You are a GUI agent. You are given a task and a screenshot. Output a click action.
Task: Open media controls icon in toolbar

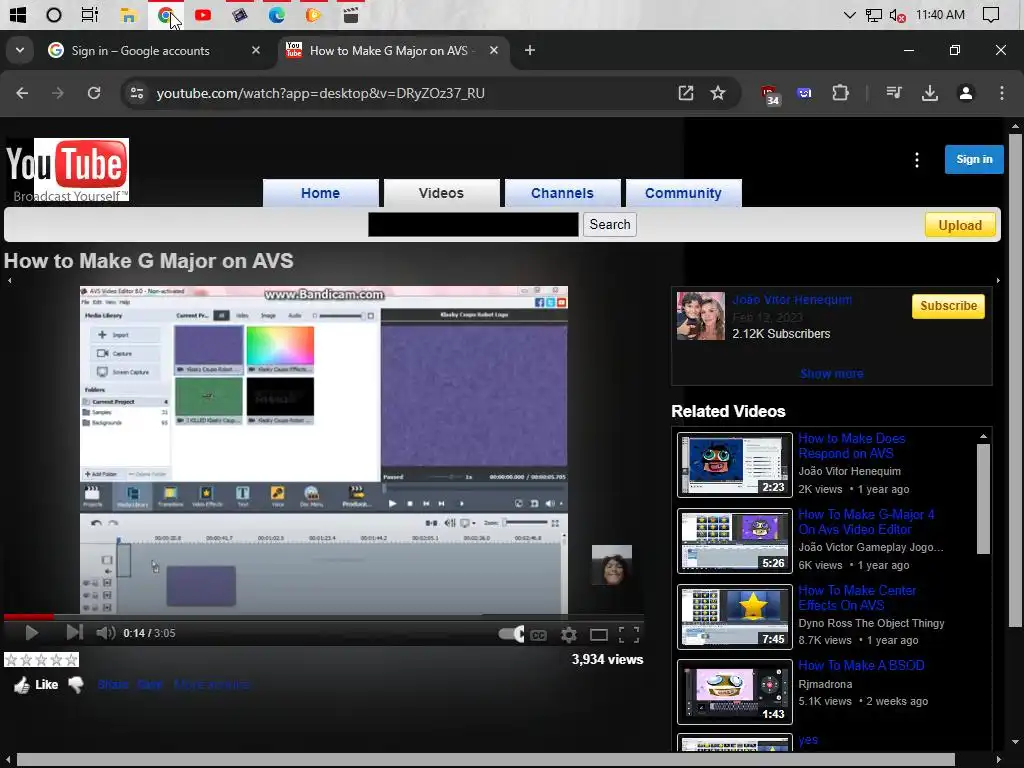[x=894, y=93]
